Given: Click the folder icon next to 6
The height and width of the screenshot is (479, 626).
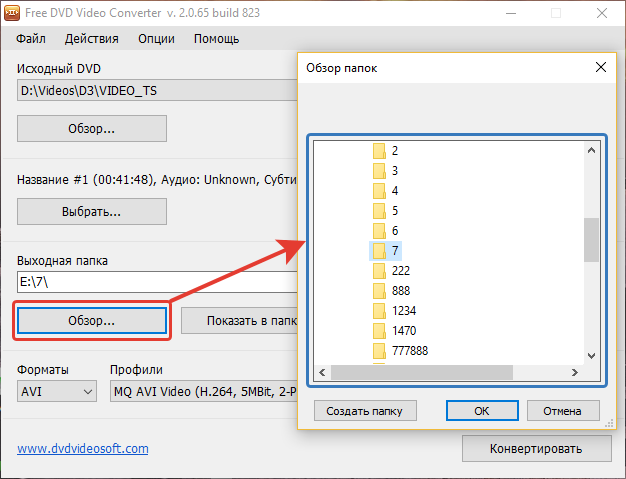Looking at the screenshot, I should (379, 231).
